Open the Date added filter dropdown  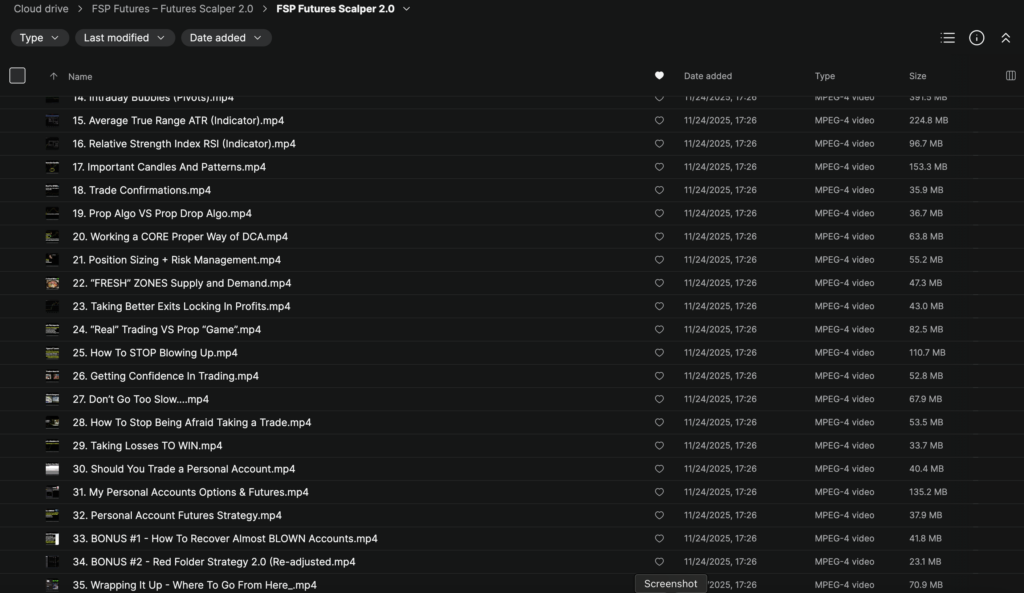click(226, 38)
